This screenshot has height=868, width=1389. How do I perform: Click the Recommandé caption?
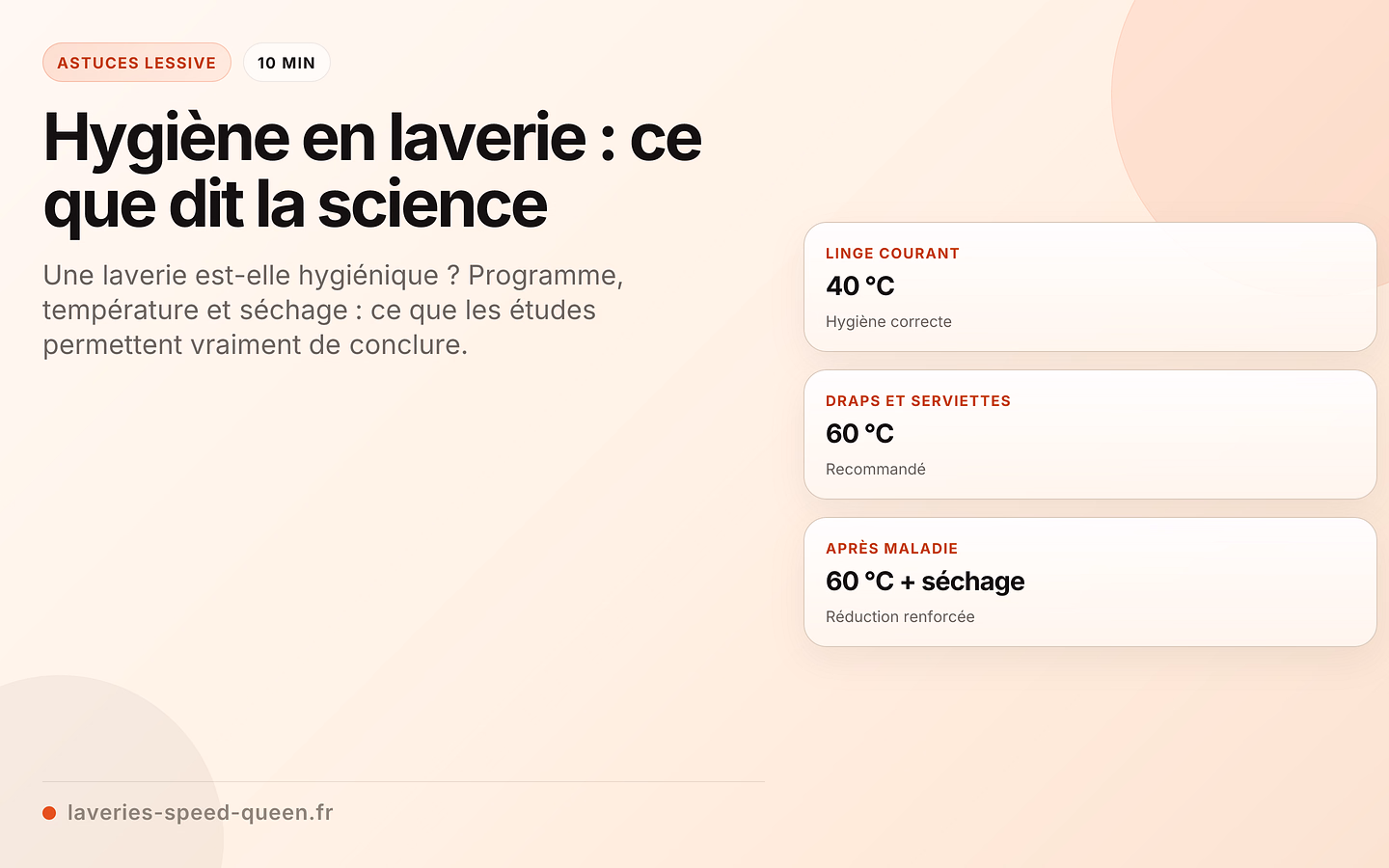pyautogui.click(x=876, y=469)
